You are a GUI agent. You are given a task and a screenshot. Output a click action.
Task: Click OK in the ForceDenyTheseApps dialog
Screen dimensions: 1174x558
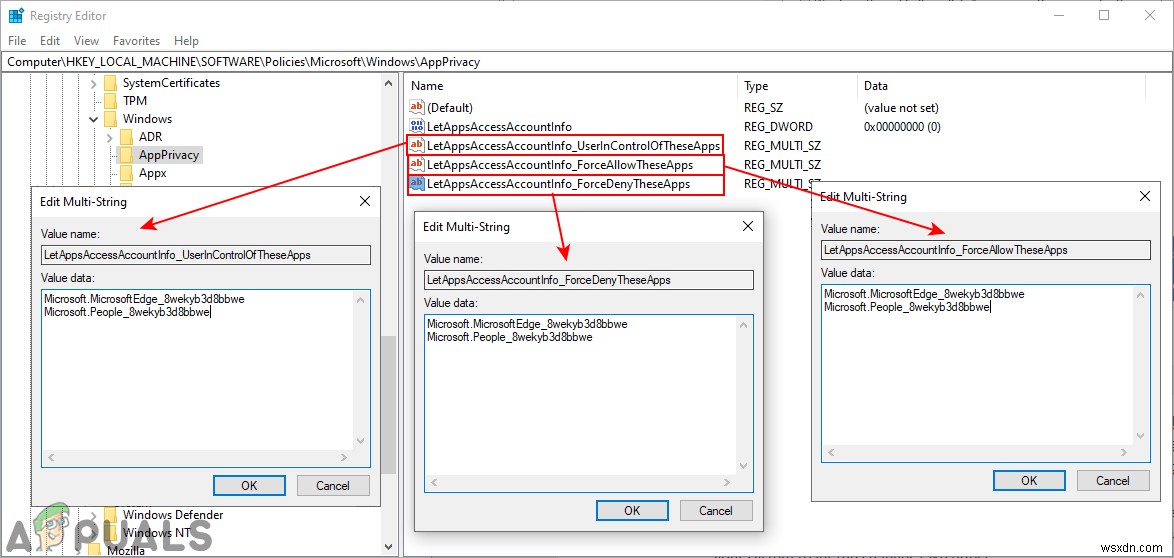[633, 511]
